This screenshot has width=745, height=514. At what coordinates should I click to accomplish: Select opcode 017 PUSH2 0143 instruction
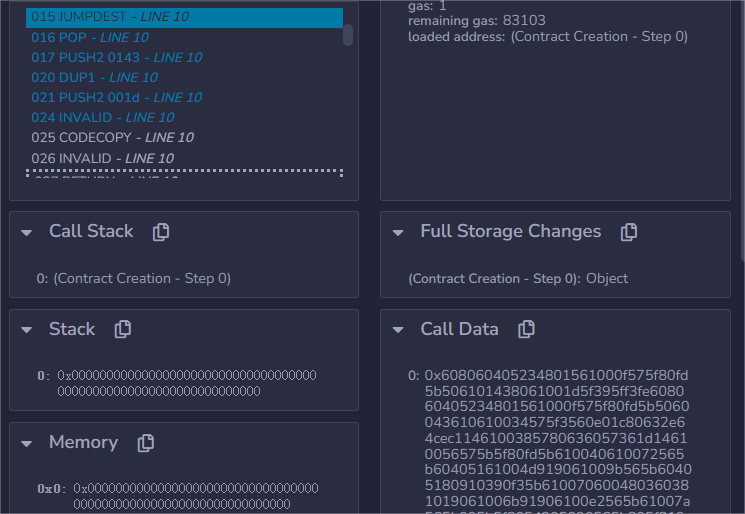pos(116,57)
